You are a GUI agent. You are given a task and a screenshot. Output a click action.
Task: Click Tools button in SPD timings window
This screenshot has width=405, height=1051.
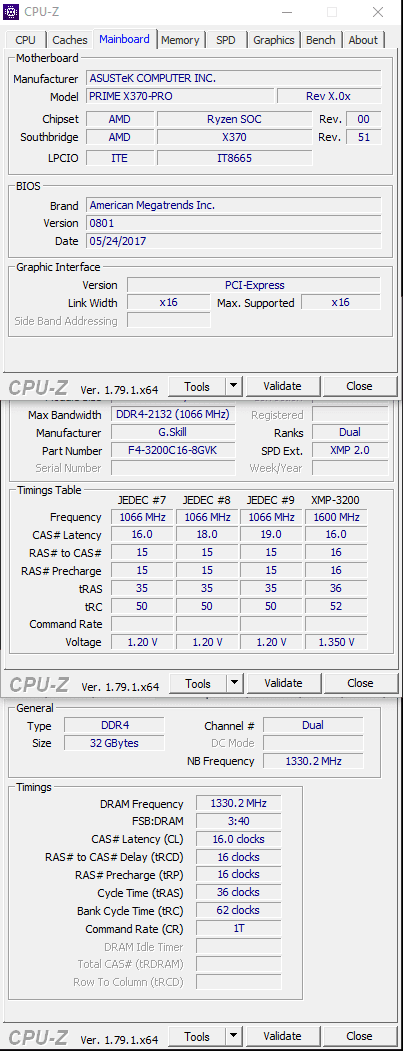click(x=198, y=684)
